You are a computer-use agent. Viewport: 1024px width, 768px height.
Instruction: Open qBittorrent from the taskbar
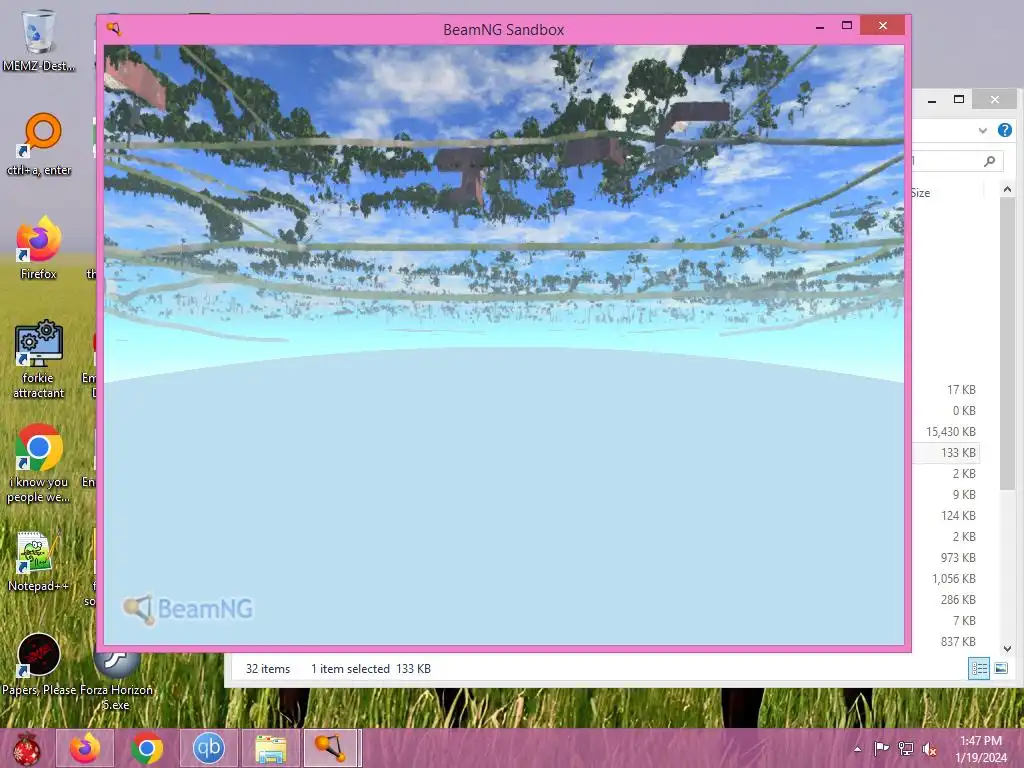pyautogui.click(x=209, y=748)
